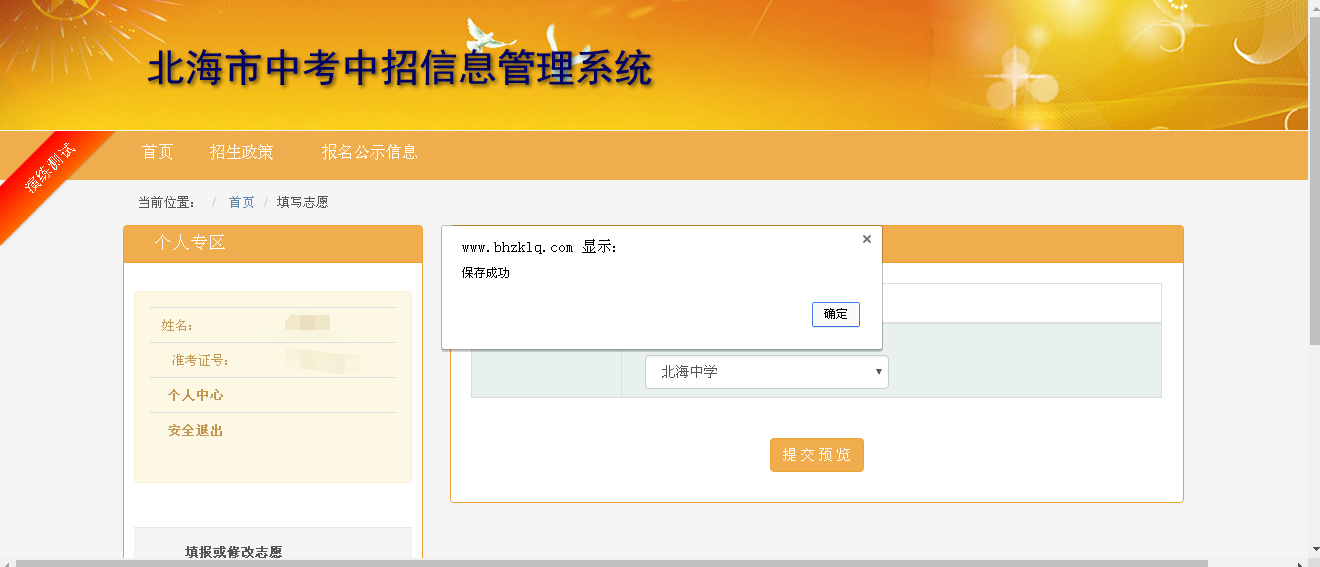Open the 招生政策 navigation item
The height and width of the screenshot is (567, 1320).
241,152
